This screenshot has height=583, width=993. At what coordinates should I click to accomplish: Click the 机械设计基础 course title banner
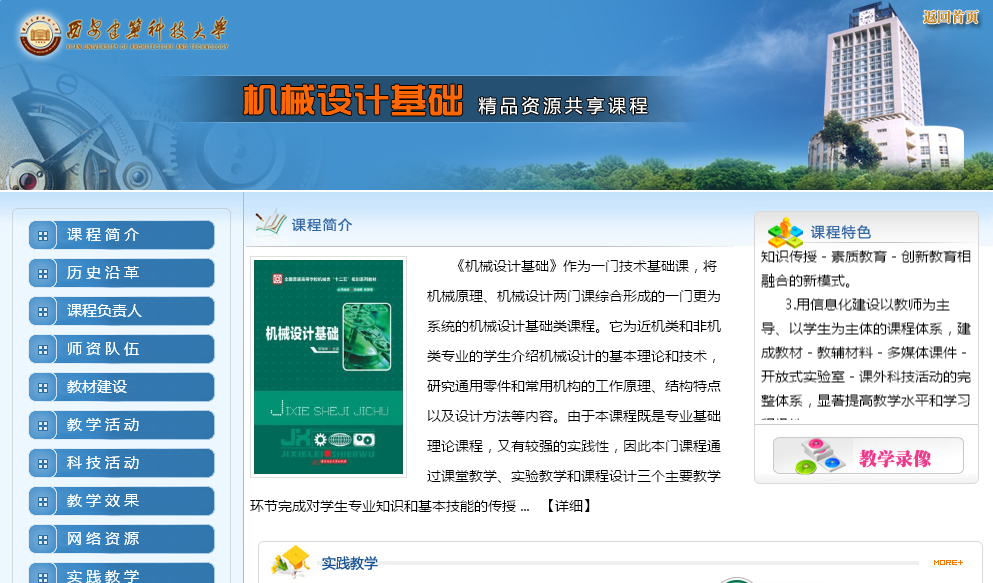tap(353, 102)
